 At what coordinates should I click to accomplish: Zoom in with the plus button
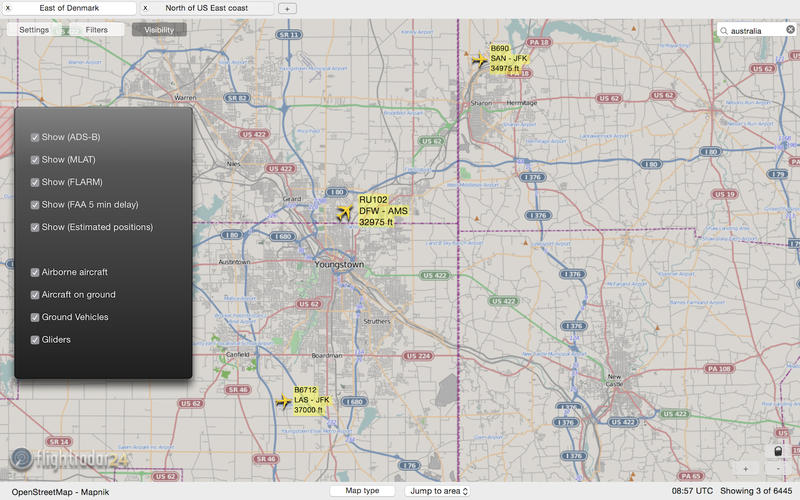tap(745, 468)
